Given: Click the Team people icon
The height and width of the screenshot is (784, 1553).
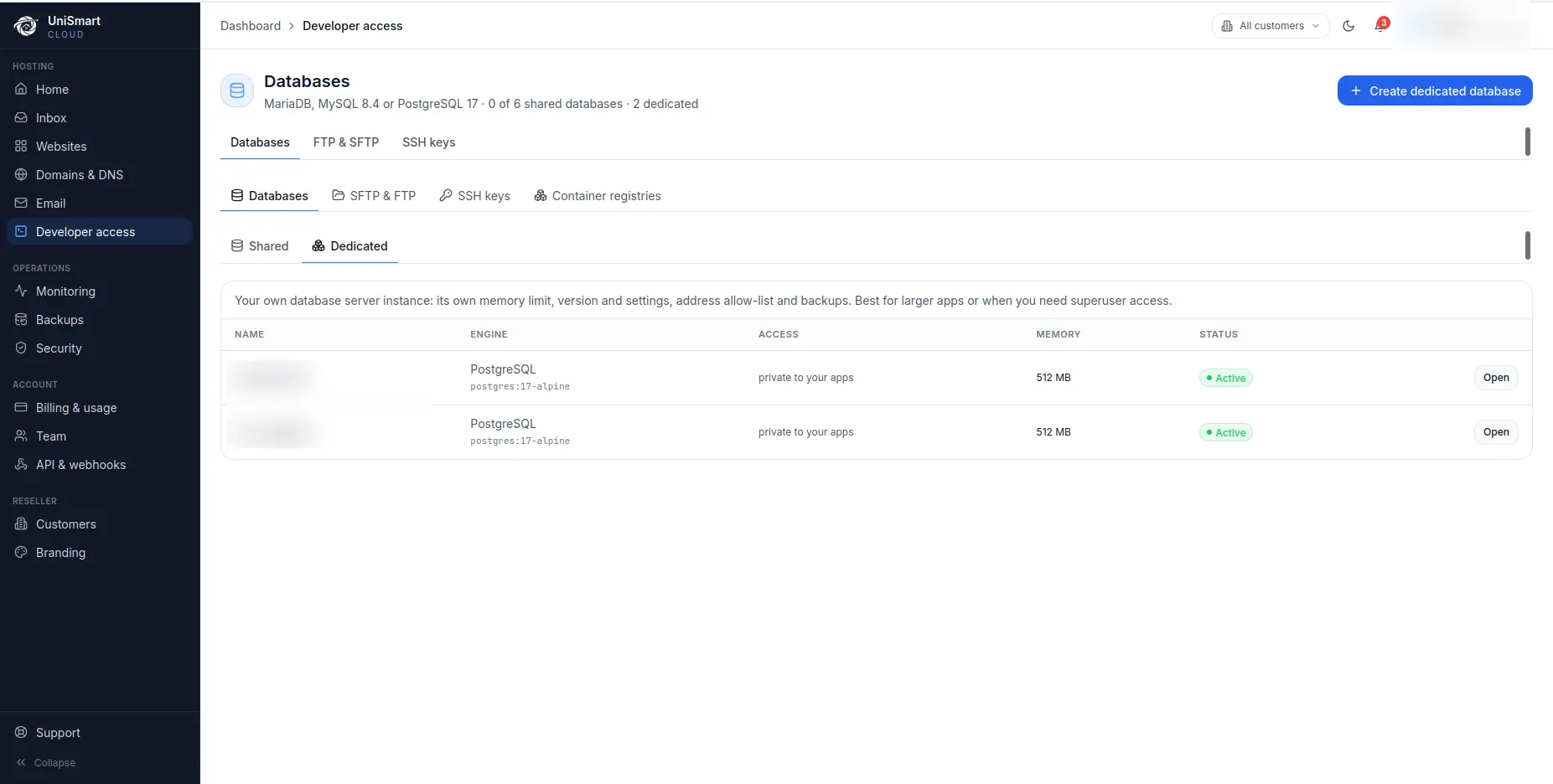Looking at the screenshot, I should (x=21, y=436).
